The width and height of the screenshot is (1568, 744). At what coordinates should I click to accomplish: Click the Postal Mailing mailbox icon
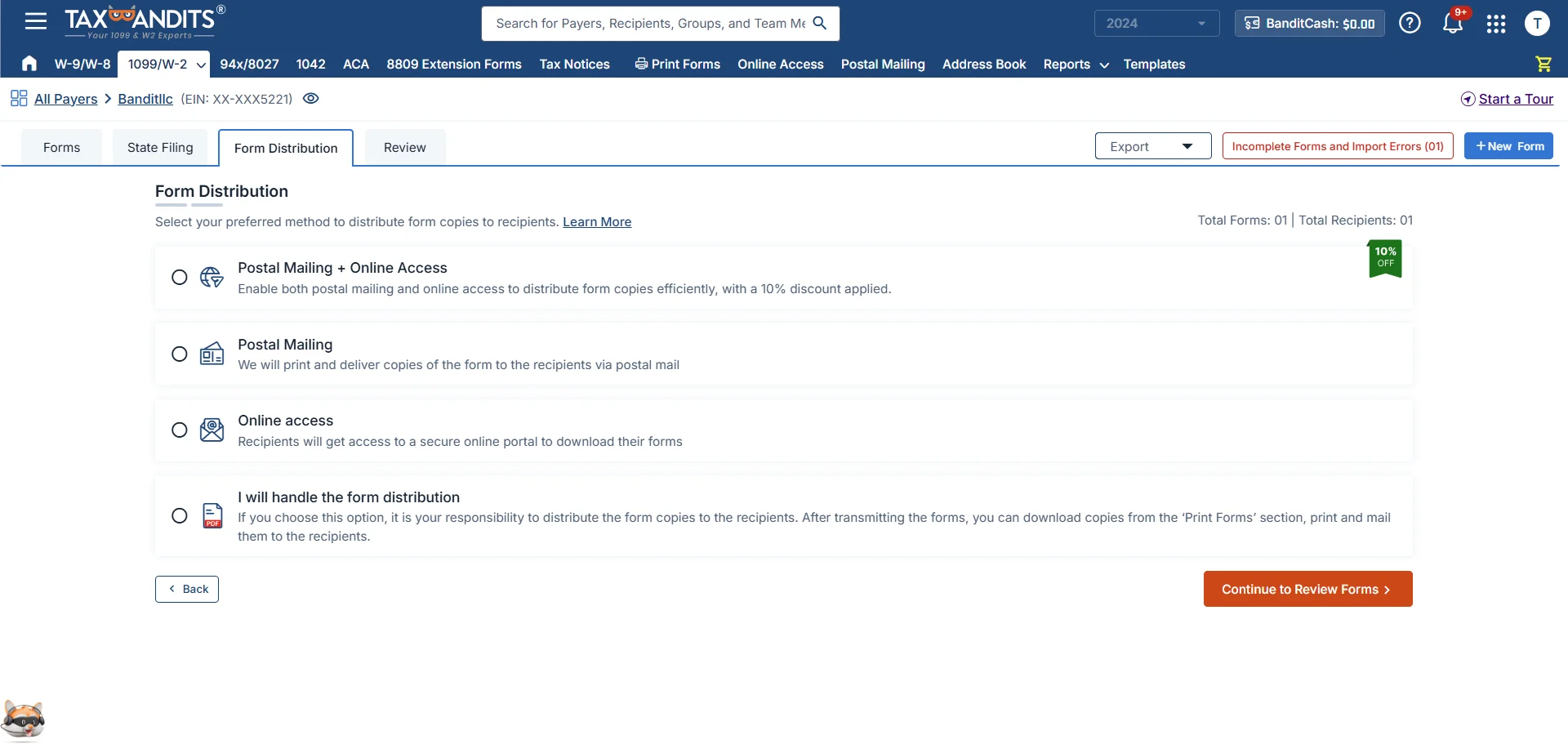tap(212, 354)
